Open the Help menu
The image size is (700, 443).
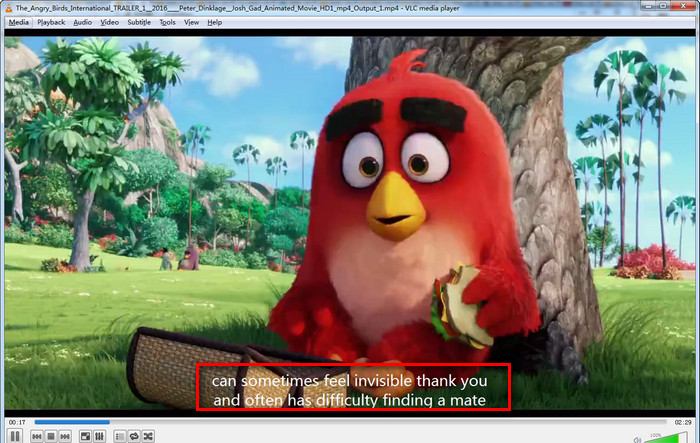point(214,22)
